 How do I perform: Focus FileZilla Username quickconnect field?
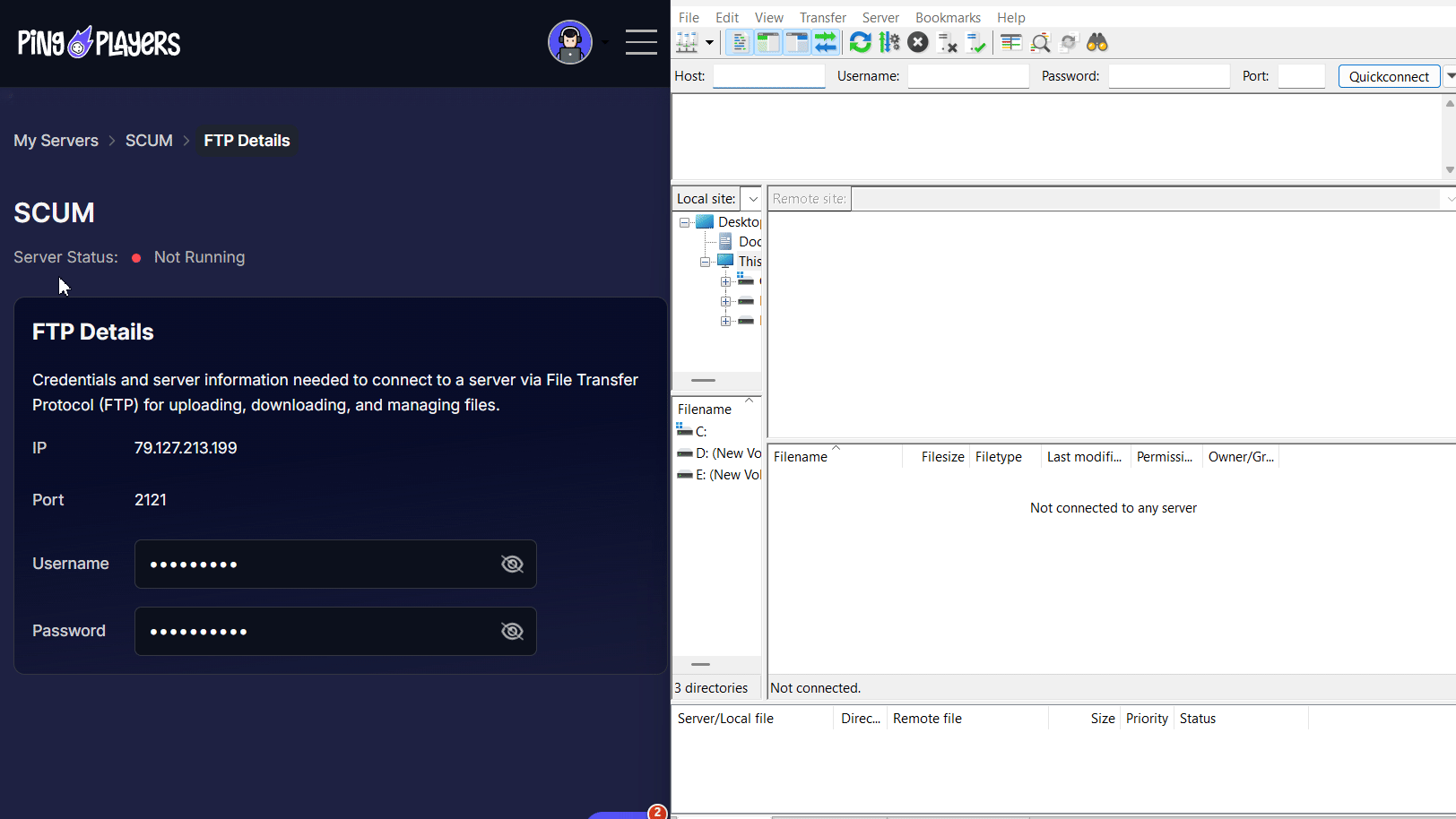pyautogui.click(x=968, y=76)
